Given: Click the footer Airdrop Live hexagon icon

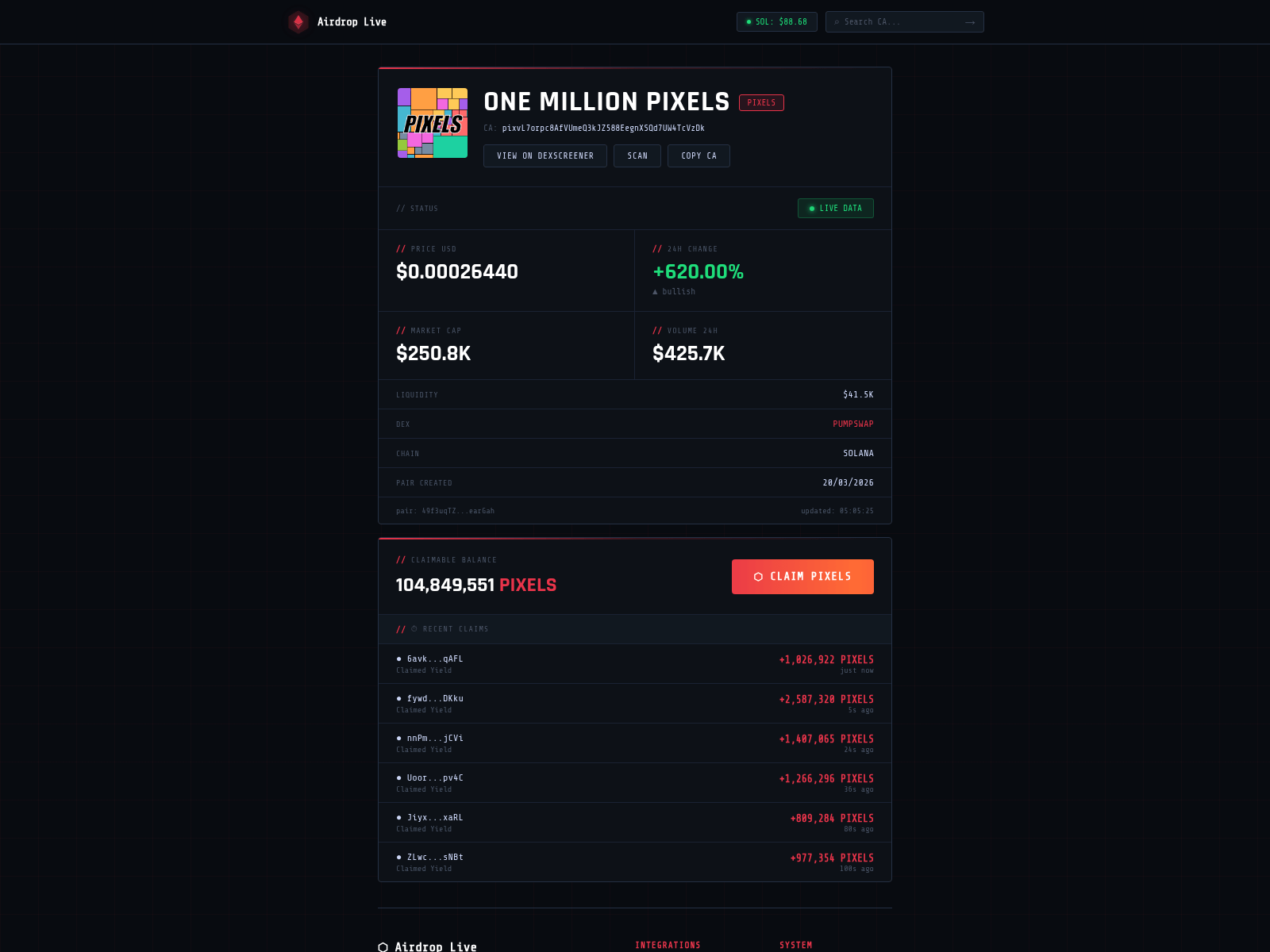Looking at the screenshot, I should [x=383, y=947].
